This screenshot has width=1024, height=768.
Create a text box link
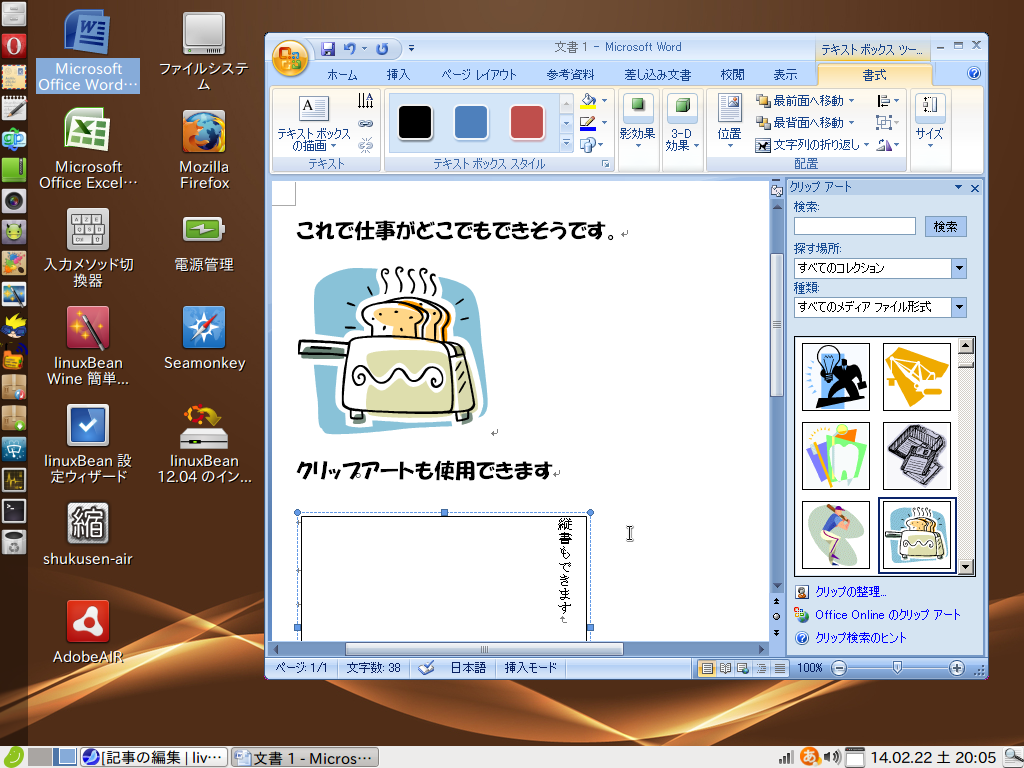click(366, 123)
